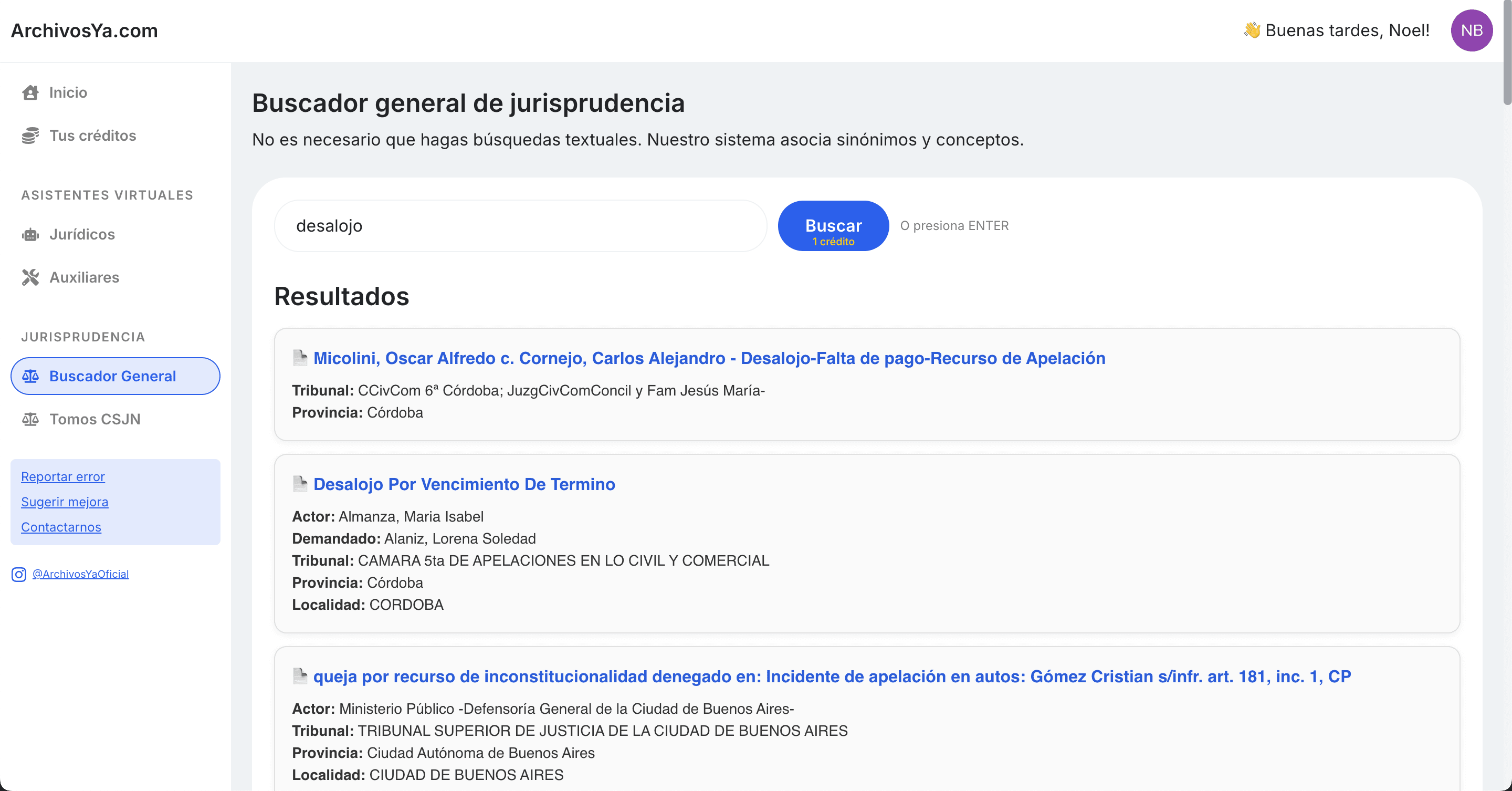
Task: Click the document icon beside Desalojo Por Vencimiento
Action: point(300,484)
